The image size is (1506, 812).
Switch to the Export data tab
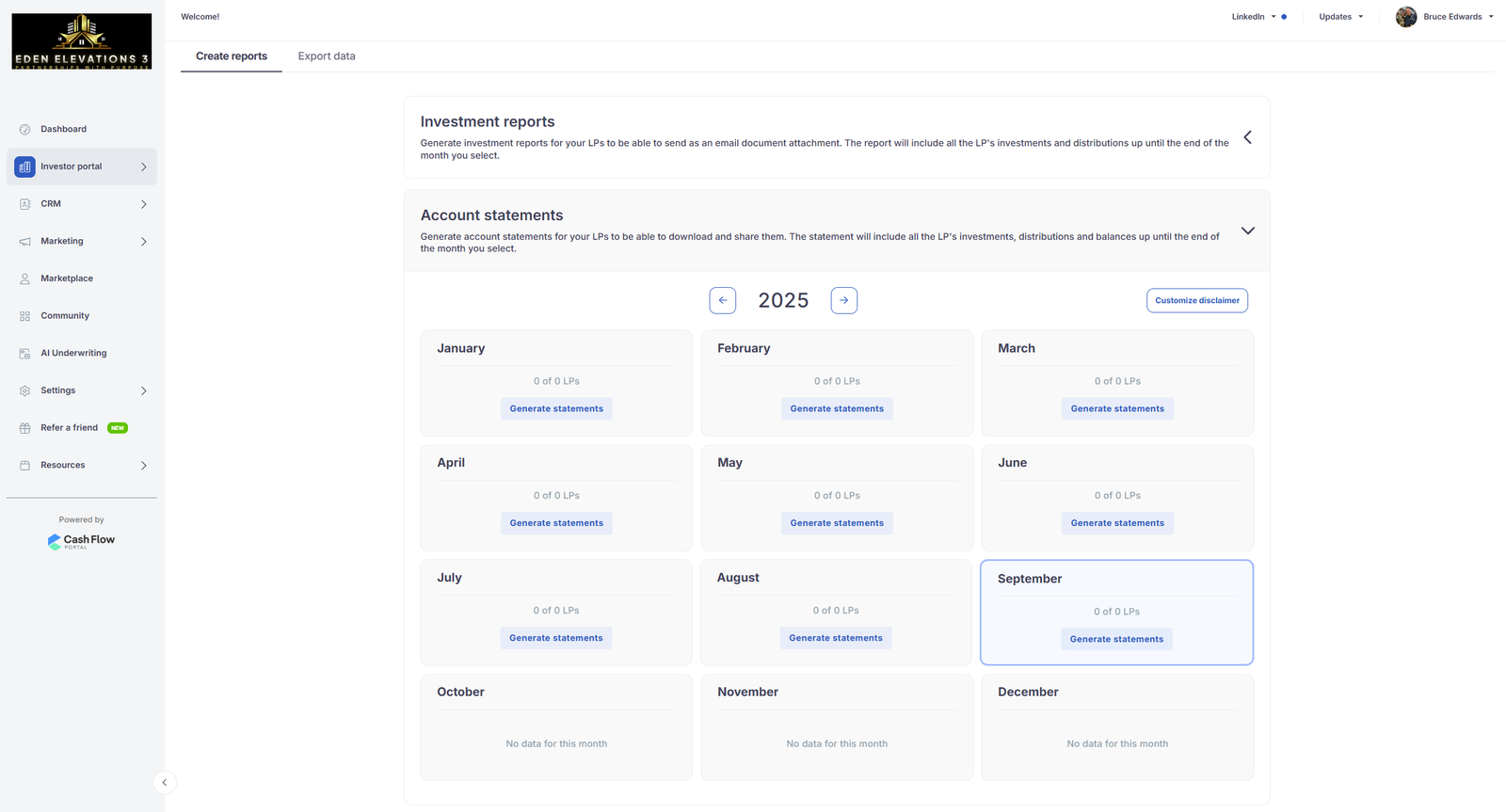[x=327, y=56]
